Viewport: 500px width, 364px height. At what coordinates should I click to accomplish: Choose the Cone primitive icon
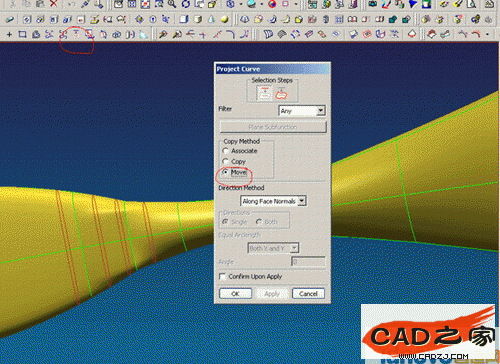coord(211,19)
